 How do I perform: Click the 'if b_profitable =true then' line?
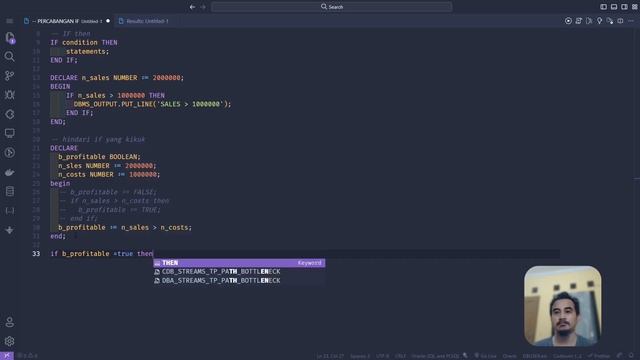click(x=102, y=254)
